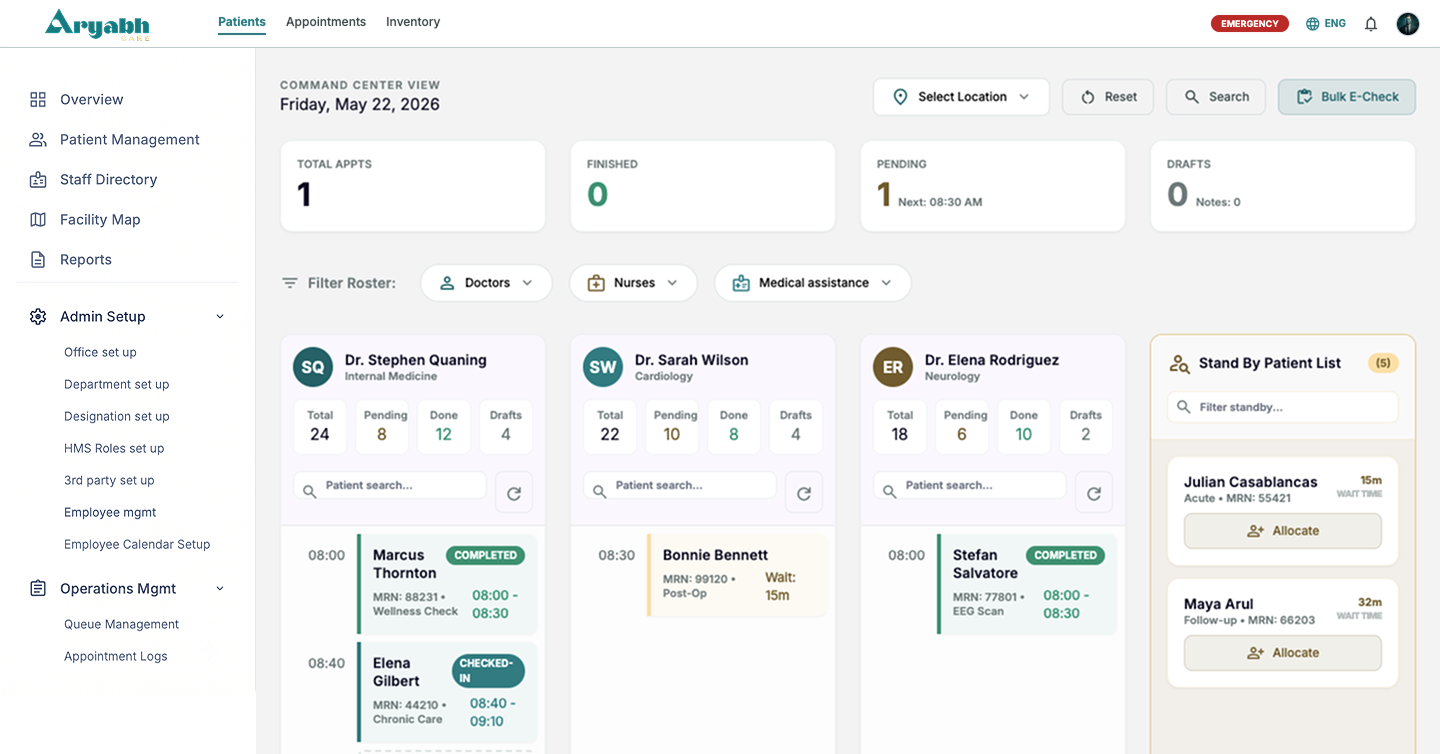The image size is (1440, 754).
Task: Open the user profile avatar
Action: click(1408, 24)
